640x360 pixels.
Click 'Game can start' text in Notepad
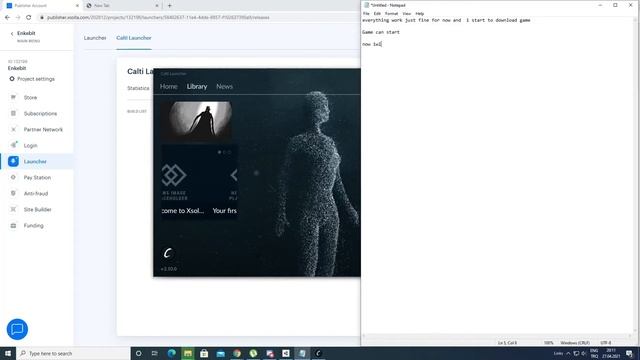(381, 32)
